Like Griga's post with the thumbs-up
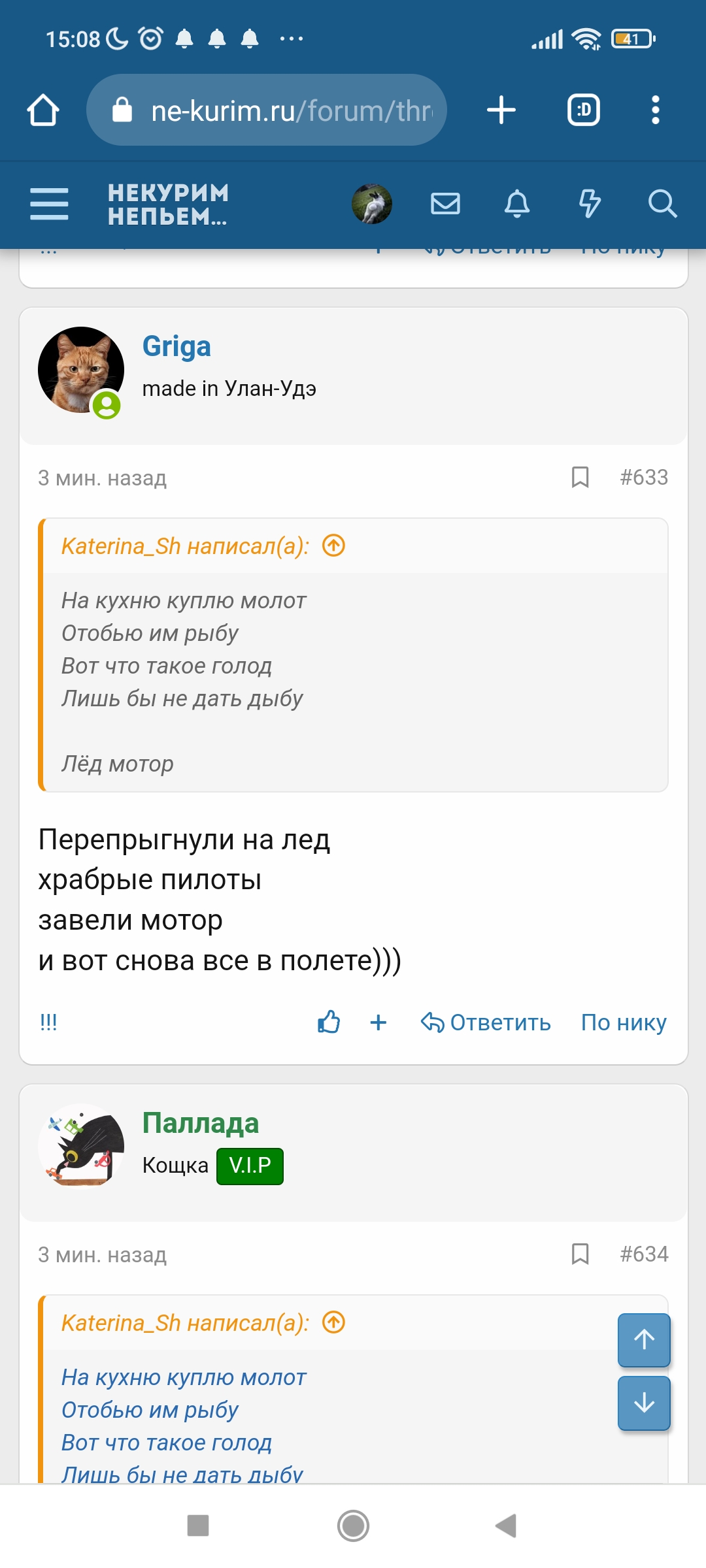This screenshot has width=706, height=1568. [328, 1023]
